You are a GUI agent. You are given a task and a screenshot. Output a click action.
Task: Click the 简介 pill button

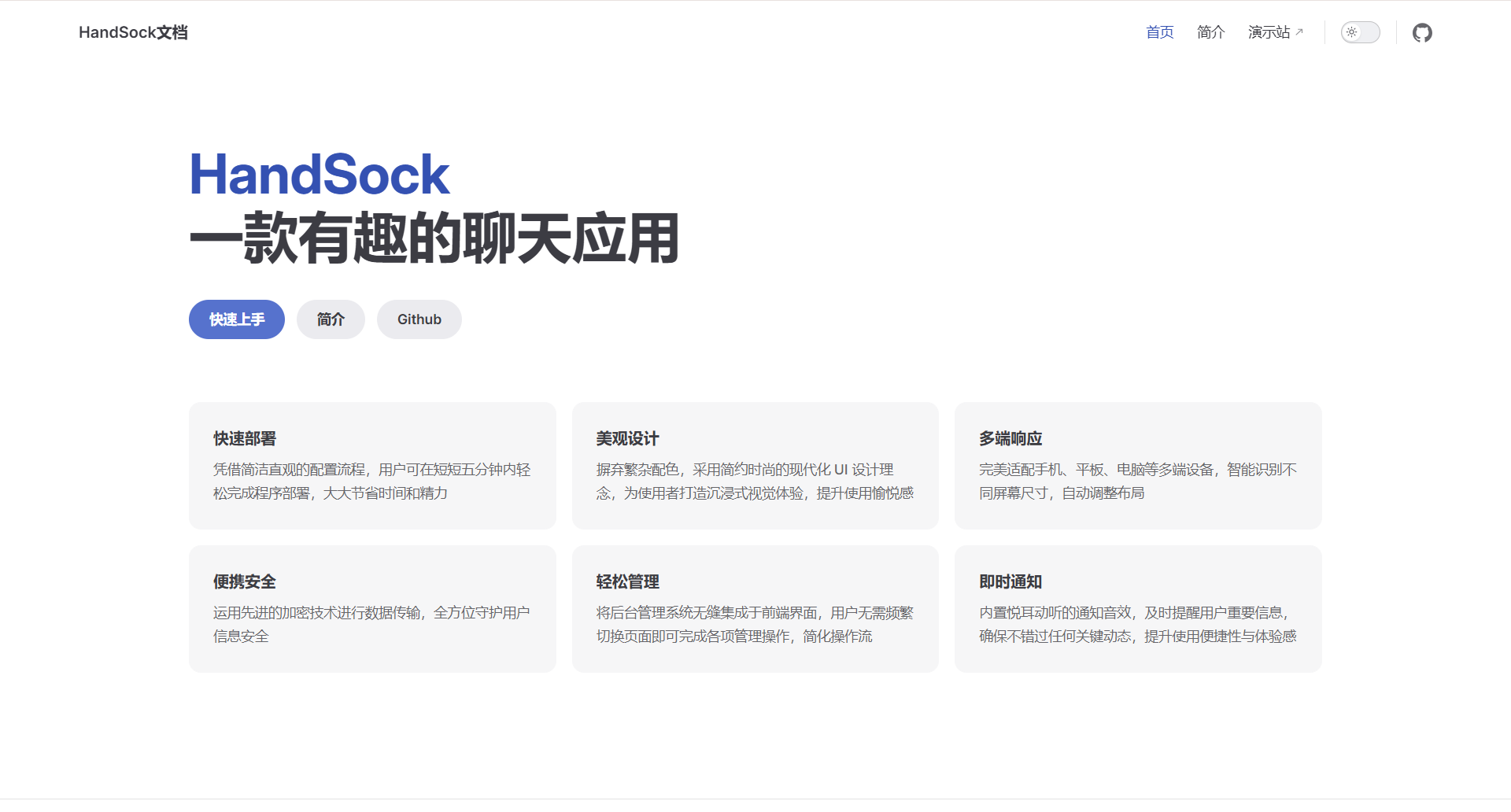(331, 319)
